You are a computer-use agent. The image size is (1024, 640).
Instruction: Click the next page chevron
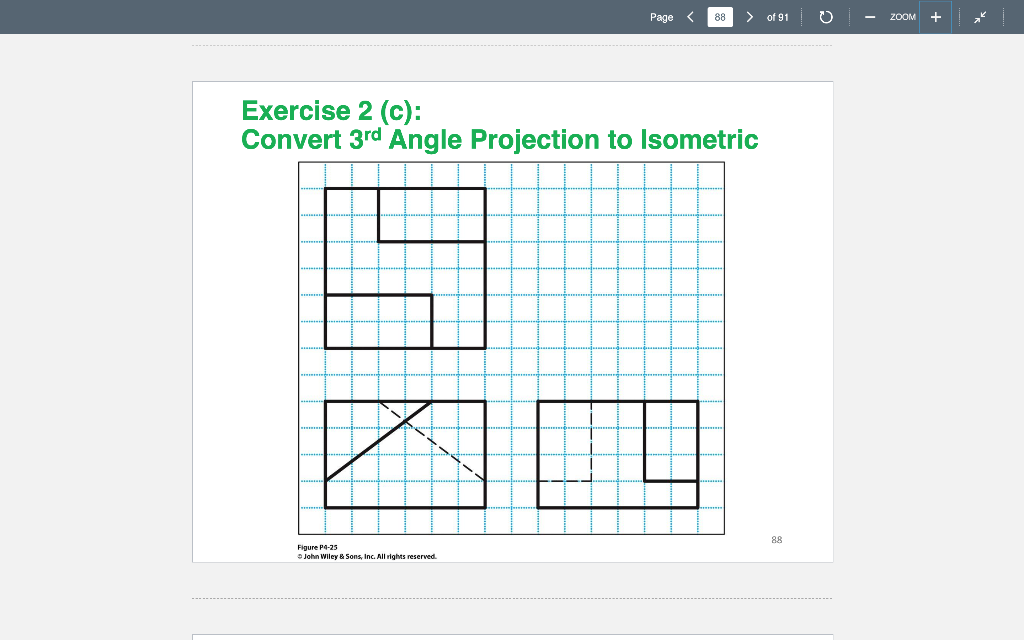tap(749, 16)
